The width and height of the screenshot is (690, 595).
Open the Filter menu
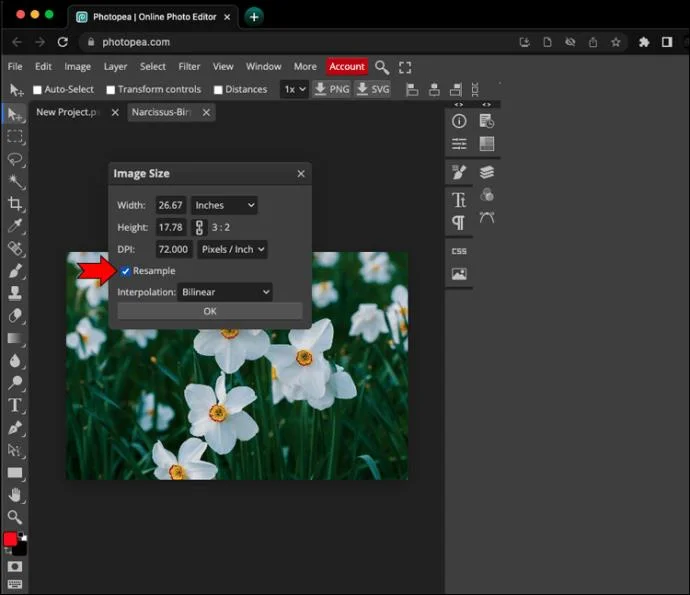189,66
